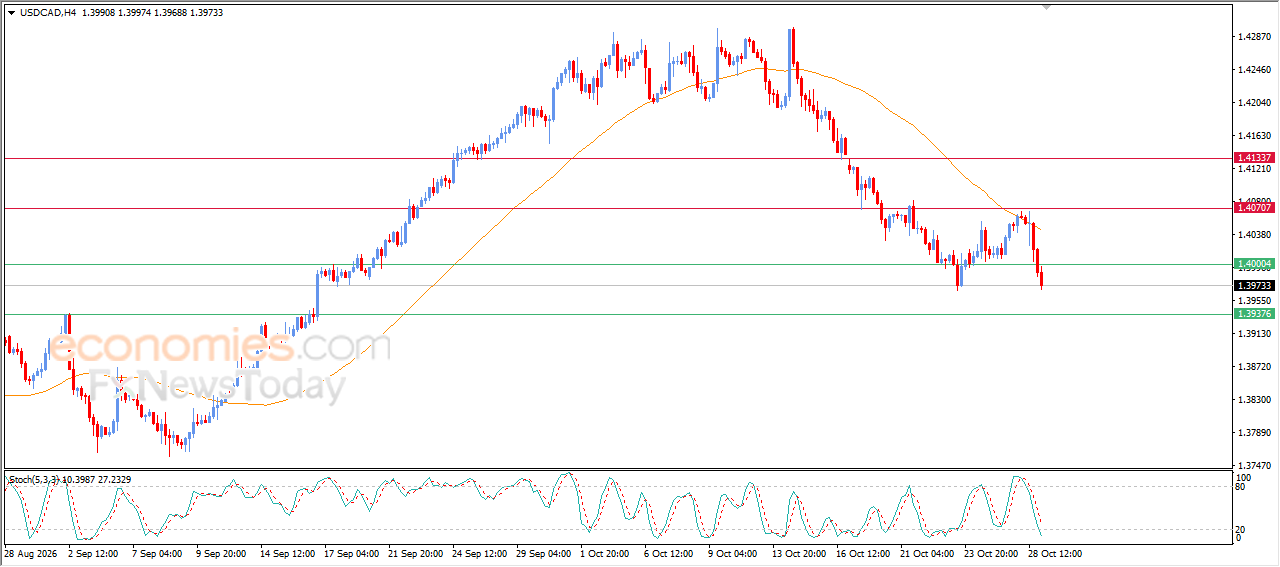Click the 1.39550 price scale value

tap(1254, 301)
